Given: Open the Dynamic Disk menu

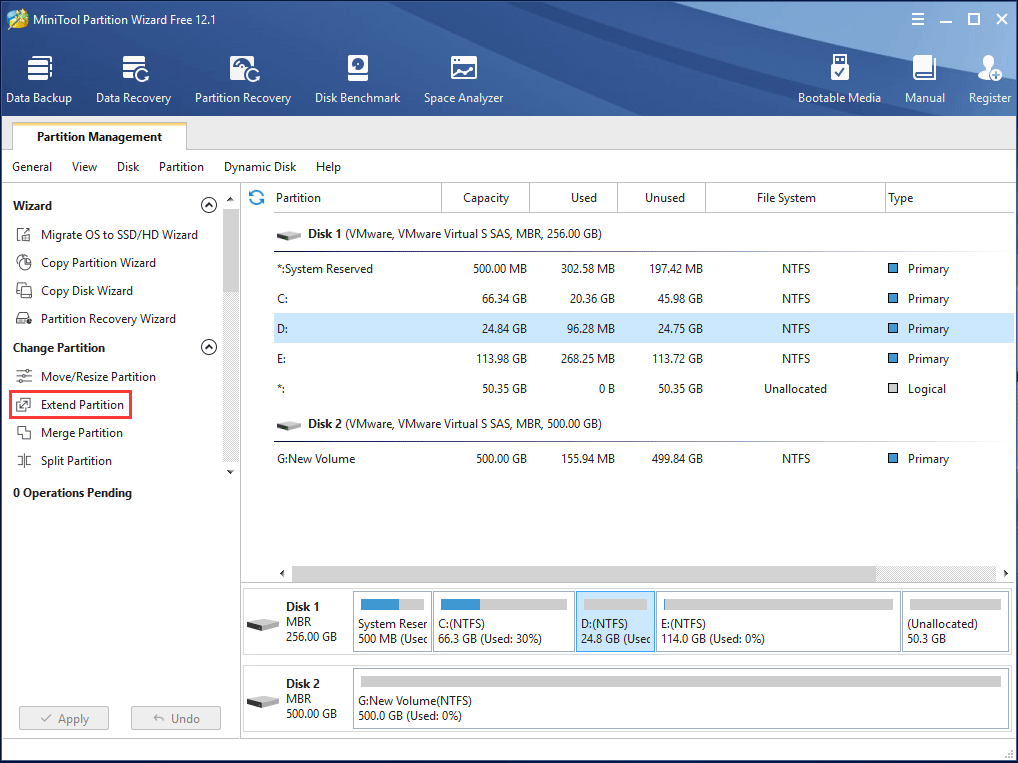Looking at the screenshot, I should tap(259, 167).
